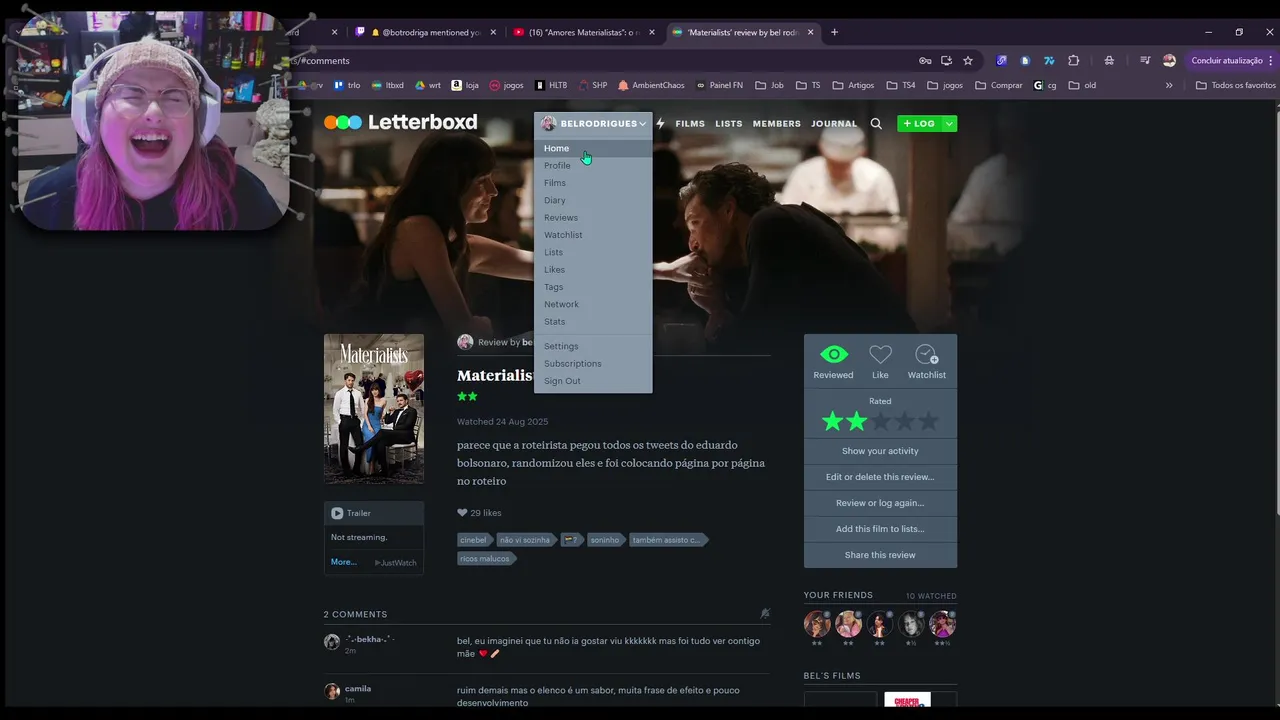The width and height of the screenshot is (1280, 720).
Task: Open camila's commenter avatar
Action: 332,691
